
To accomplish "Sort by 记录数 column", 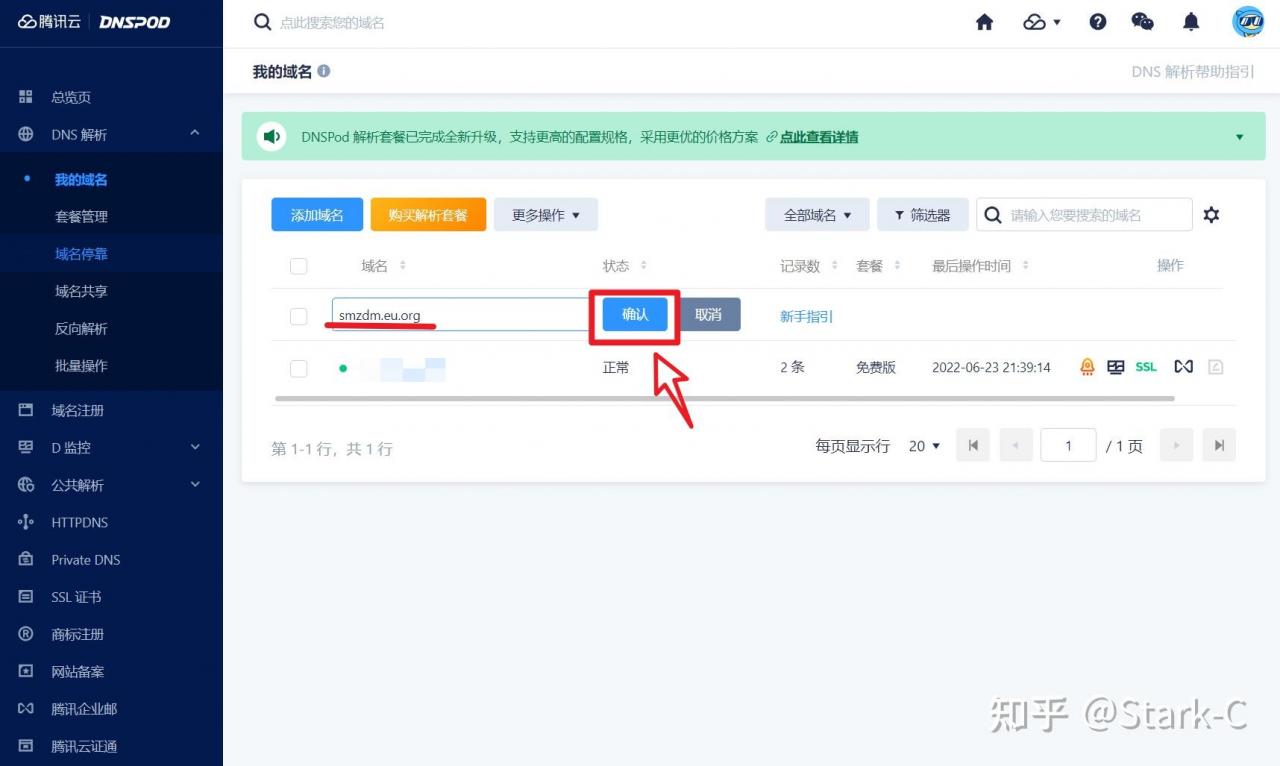I will 834,266.
